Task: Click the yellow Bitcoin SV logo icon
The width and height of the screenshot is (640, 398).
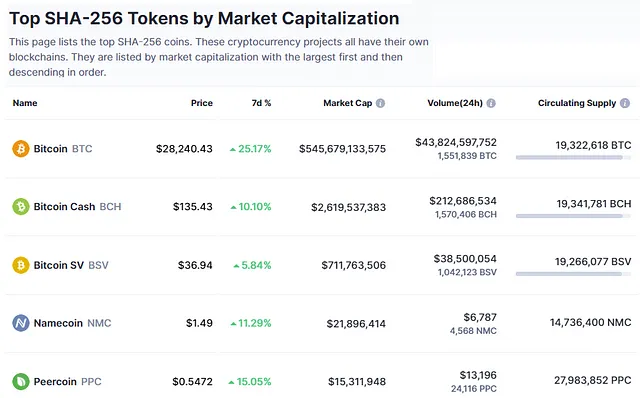Action: pyautogui.click(x=21, y=265)
